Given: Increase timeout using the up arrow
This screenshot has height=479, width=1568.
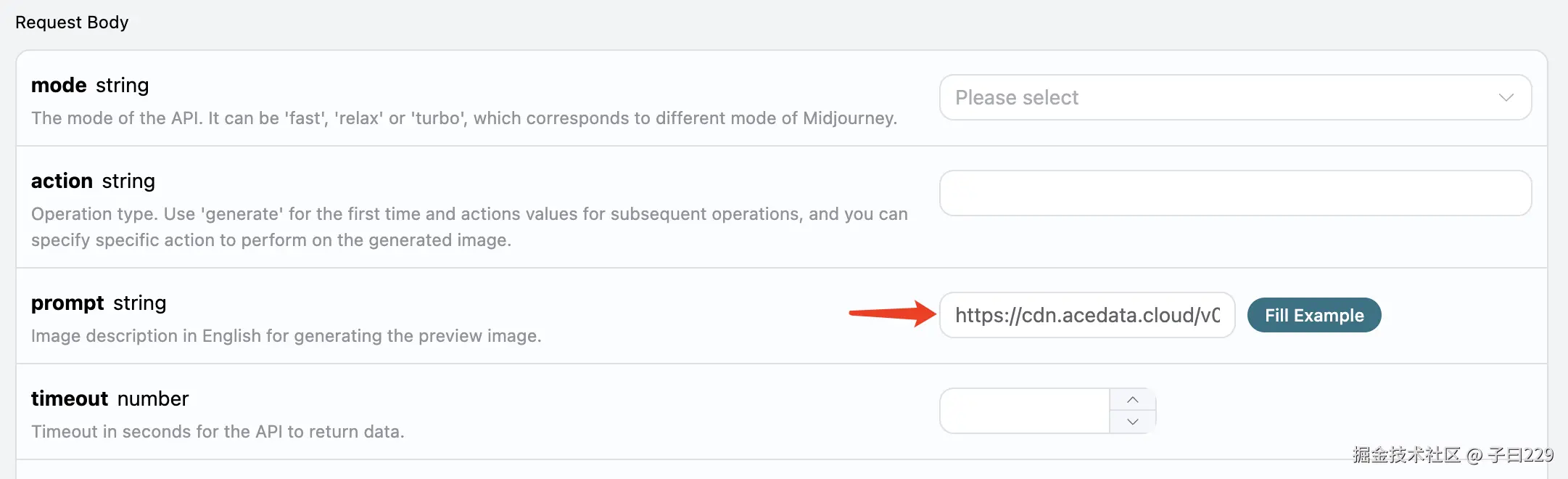Looking at the screenshot, I should click(x=1132, y=400).
